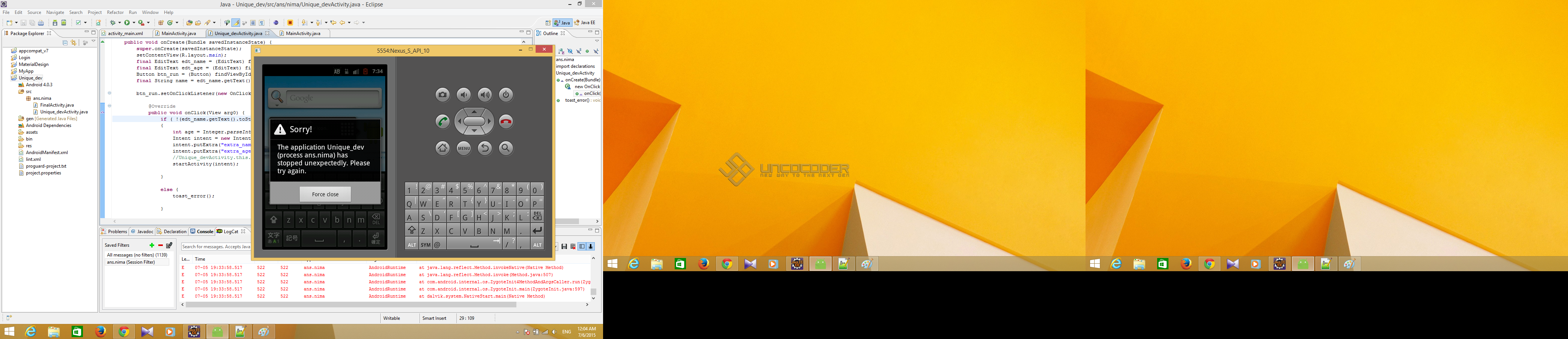The height and width of the screenshot is (339, 1568).
Task: Open the Window menu
Action: pos(150,12)
